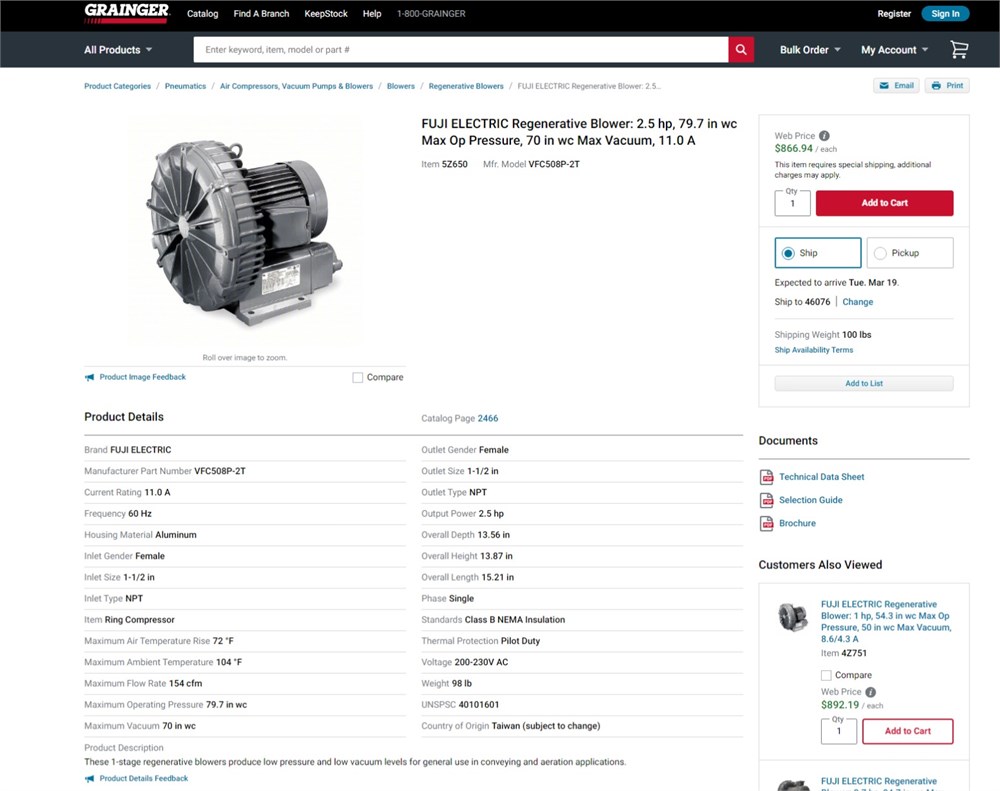Viewport: 1000px width, 791px height.
Task: Go to Regenerative Blowers breadcrumb
Action: click(x=466, y=86)
